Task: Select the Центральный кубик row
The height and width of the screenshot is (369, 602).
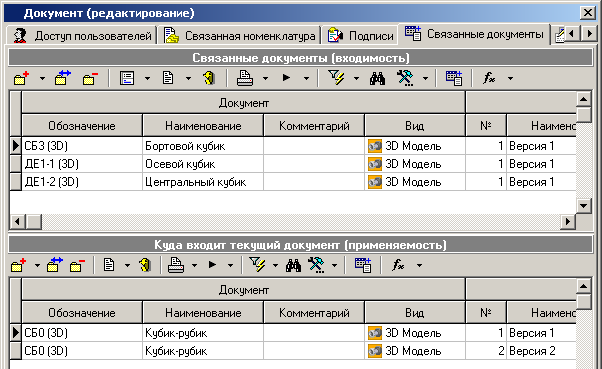Action: [293, 182]
